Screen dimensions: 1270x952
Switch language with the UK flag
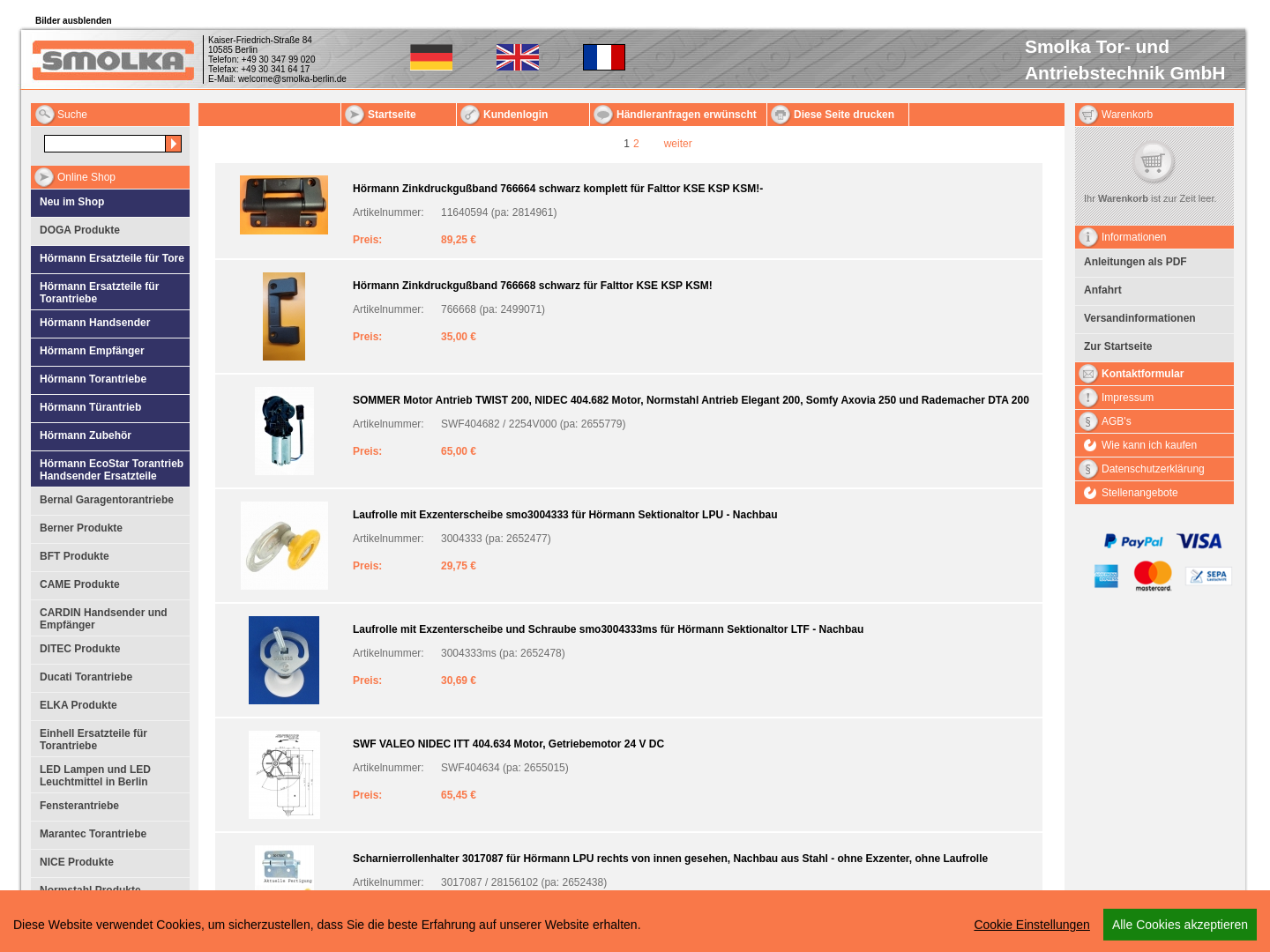tap(518, 57)
